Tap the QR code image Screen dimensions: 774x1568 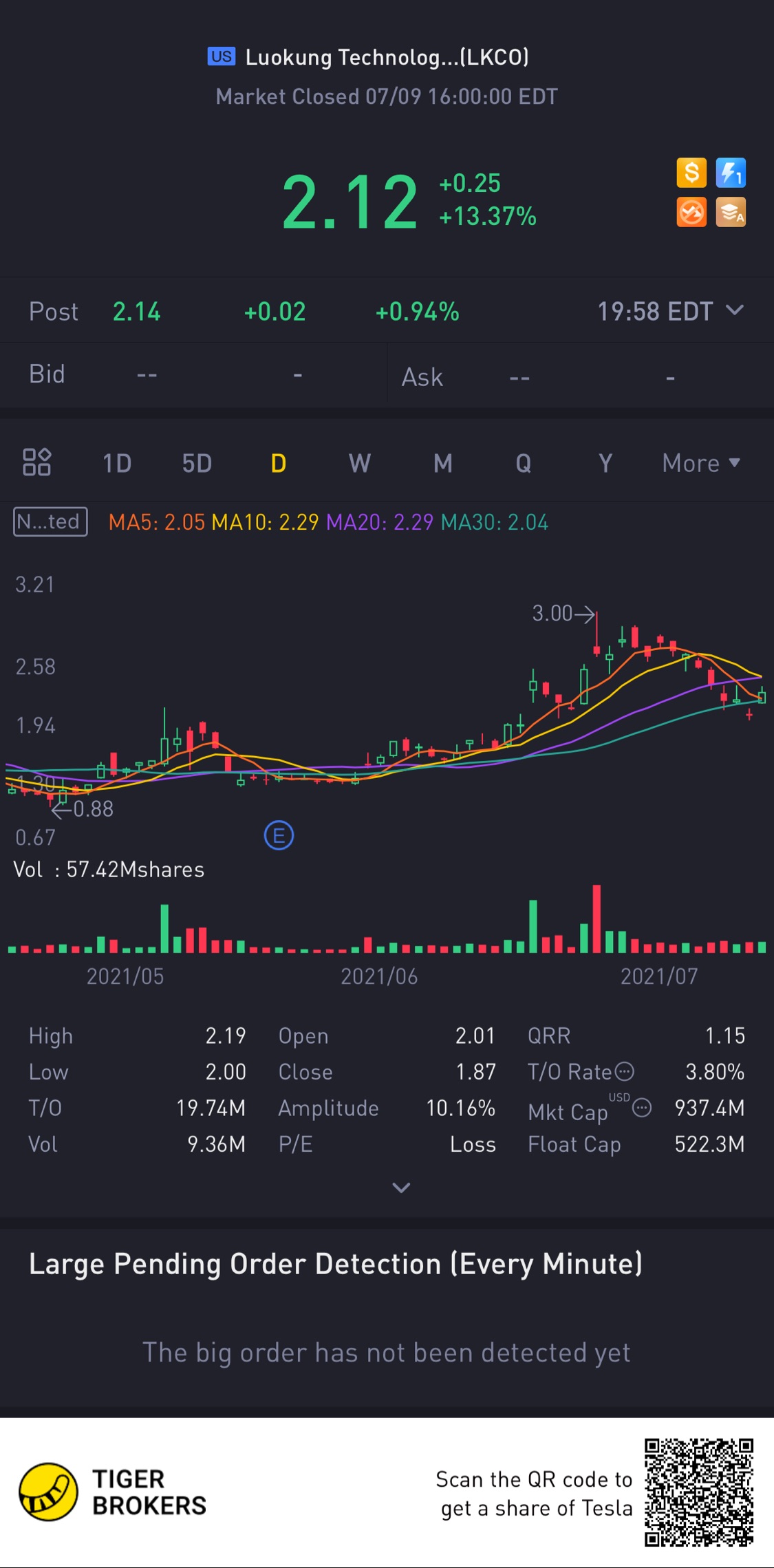699,1492
